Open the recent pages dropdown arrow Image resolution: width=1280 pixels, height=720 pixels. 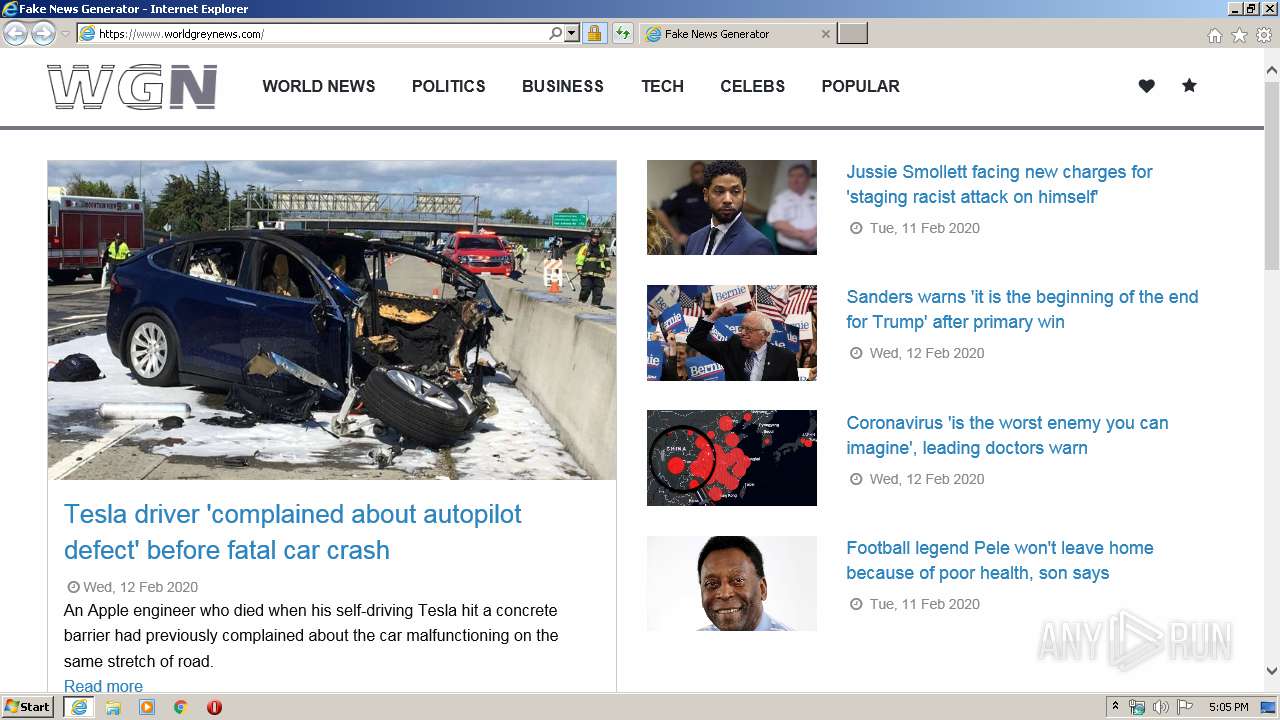click(65, 34)
